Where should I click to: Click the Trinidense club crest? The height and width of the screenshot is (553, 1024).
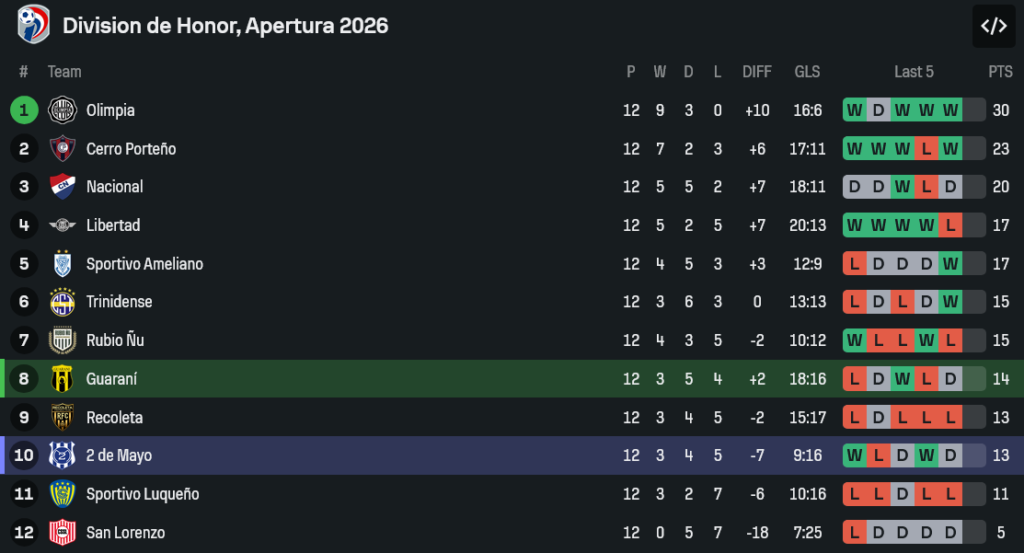coord(63,302)
